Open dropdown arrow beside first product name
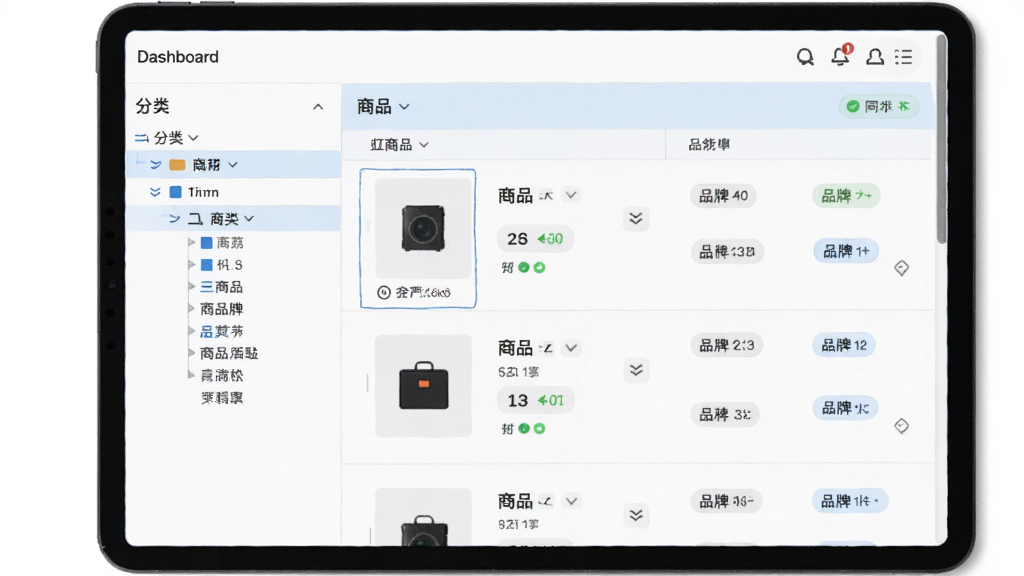 [571, 195]
